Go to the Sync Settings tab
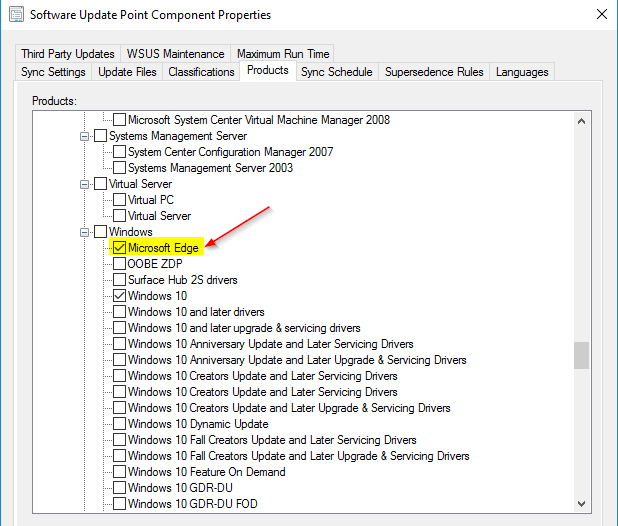This screenshot has width=618, height=526. coord(53,72)
